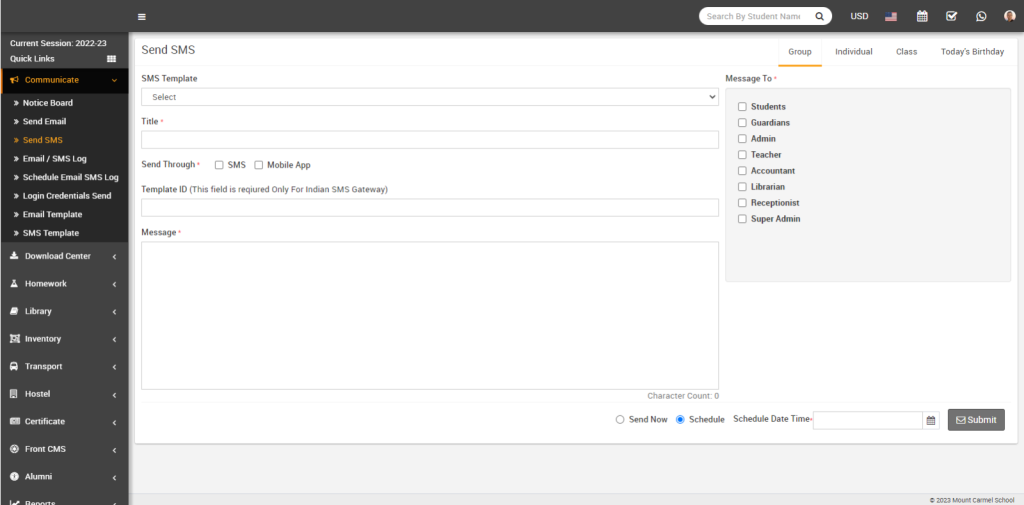1024x505 pixels.
Task: Open SMS Template page in sidebar
Action: point(51,233)
